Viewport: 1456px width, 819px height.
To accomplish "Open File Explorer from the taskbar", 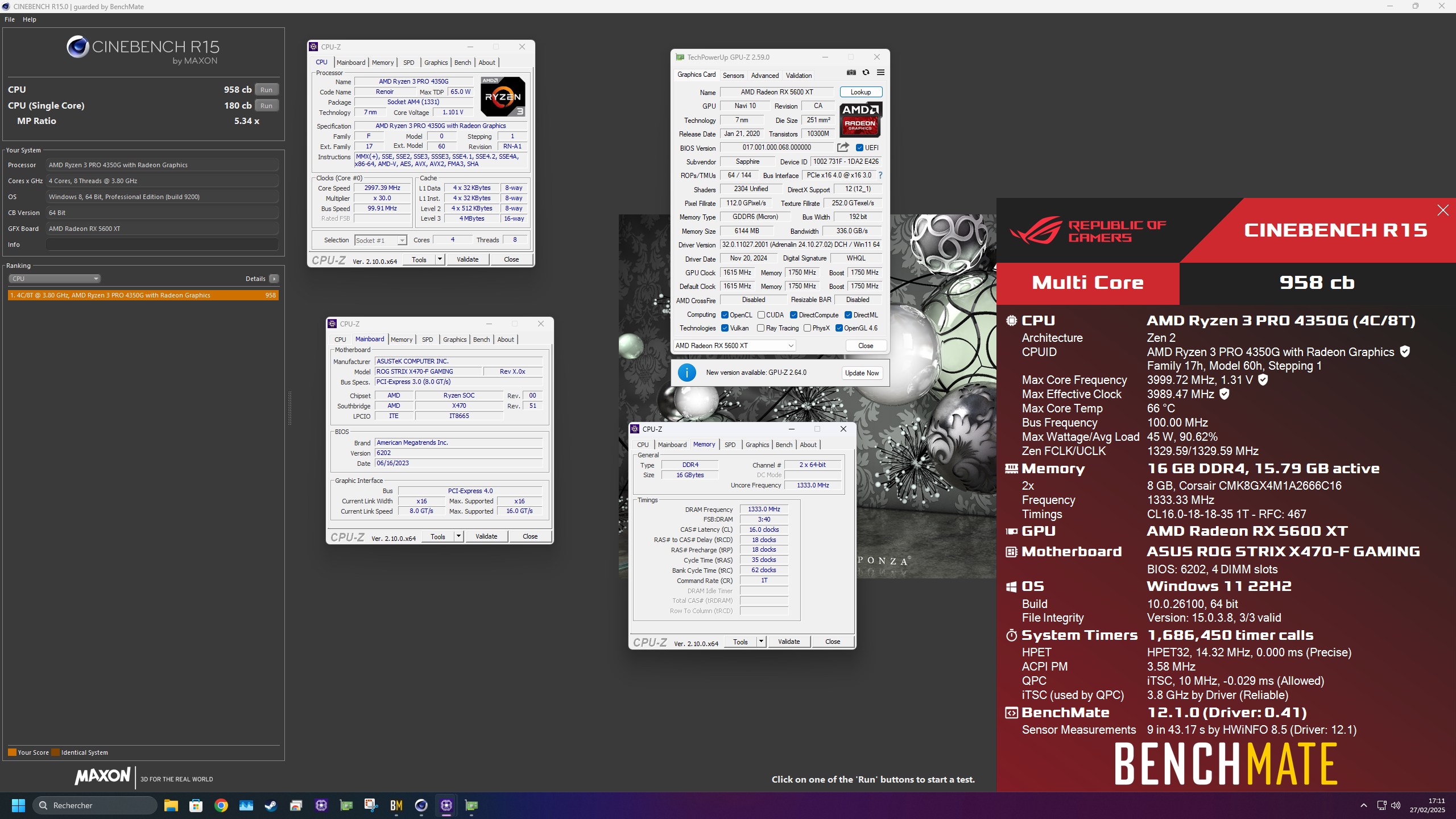I will pyautogui.click(x=171, y=805).
